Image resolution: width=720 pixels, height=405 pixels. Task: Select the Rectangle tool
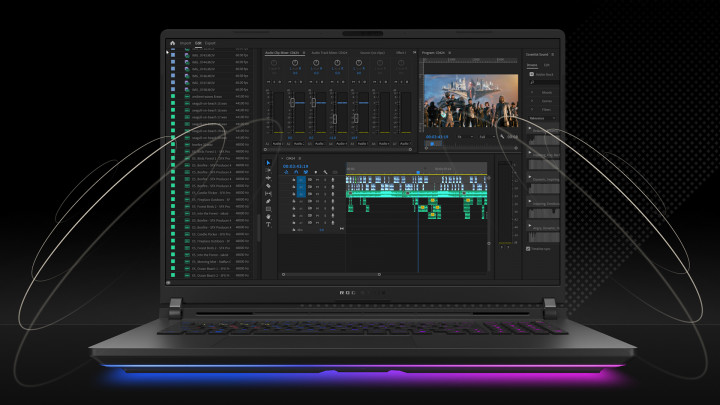tap(269, 209)
